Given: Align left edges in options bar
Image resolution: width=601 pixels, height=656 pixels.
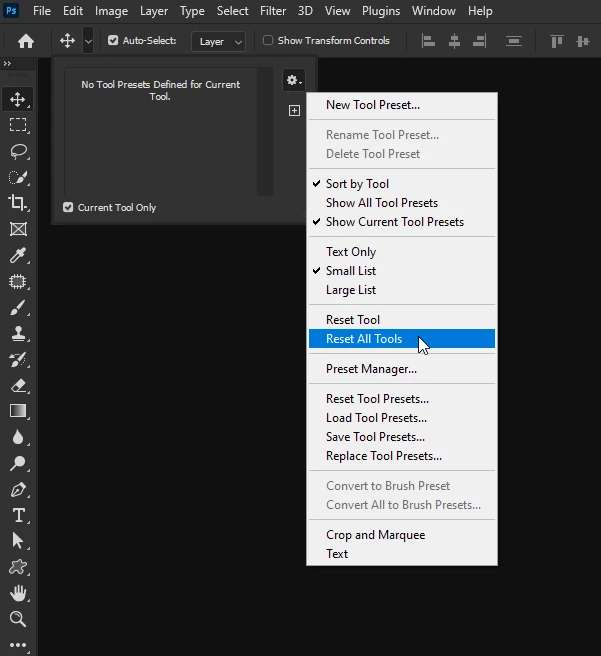Looking at the screenshot, I should [428, 41].
